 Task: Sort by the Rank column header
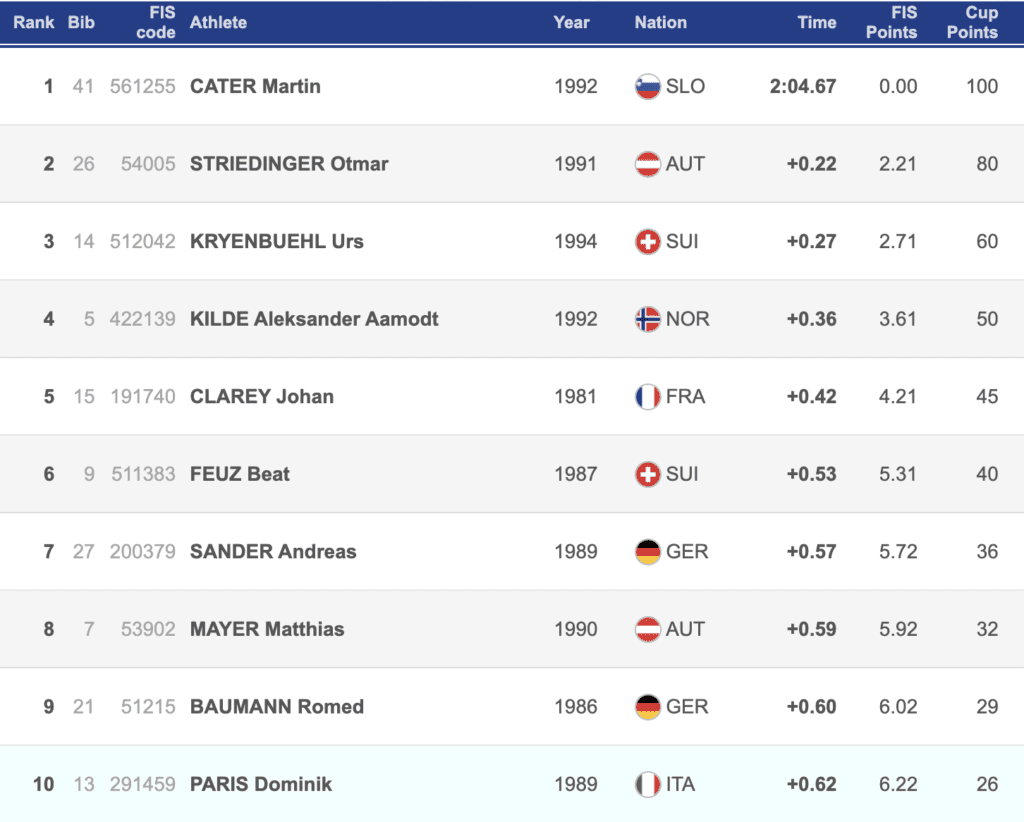tap(33, 22)
